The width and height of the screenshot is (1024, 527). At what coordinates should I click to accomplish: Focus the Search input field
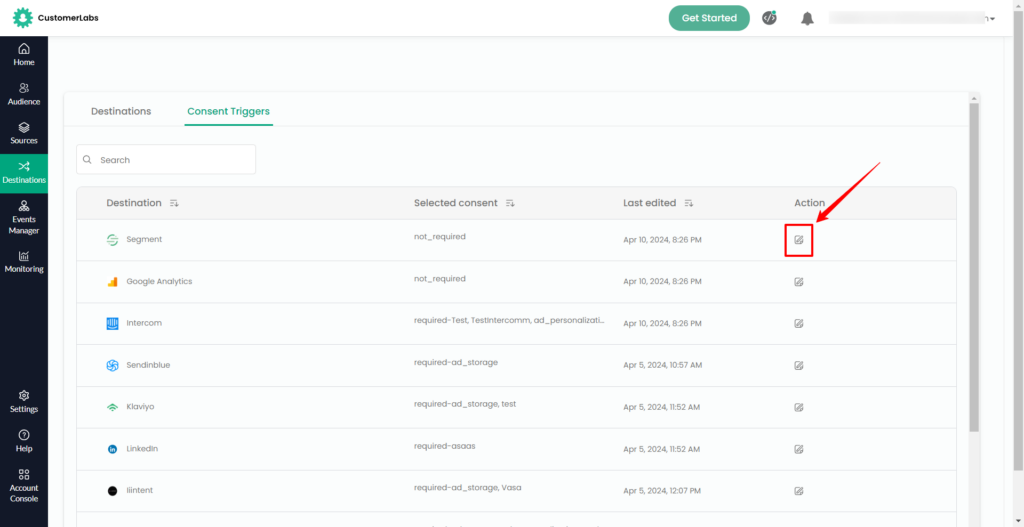pyautogui.click(x=166, y=159)
